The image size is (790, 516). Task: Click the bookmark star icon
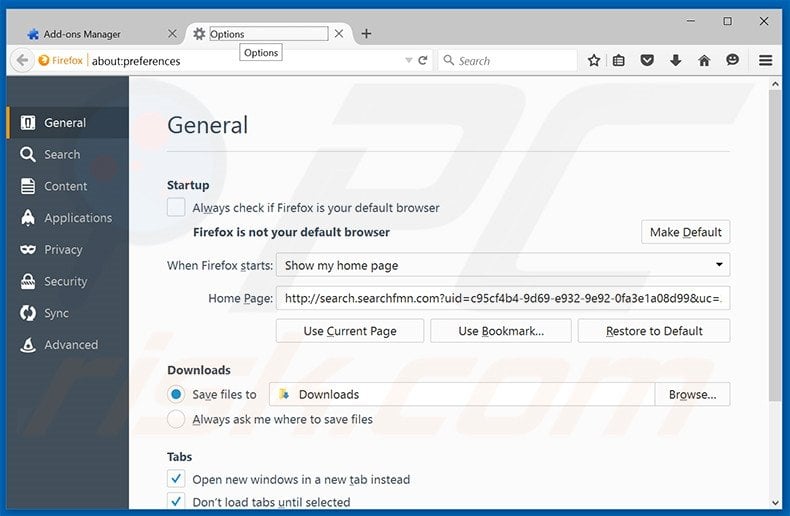click(x=594, y=61)
